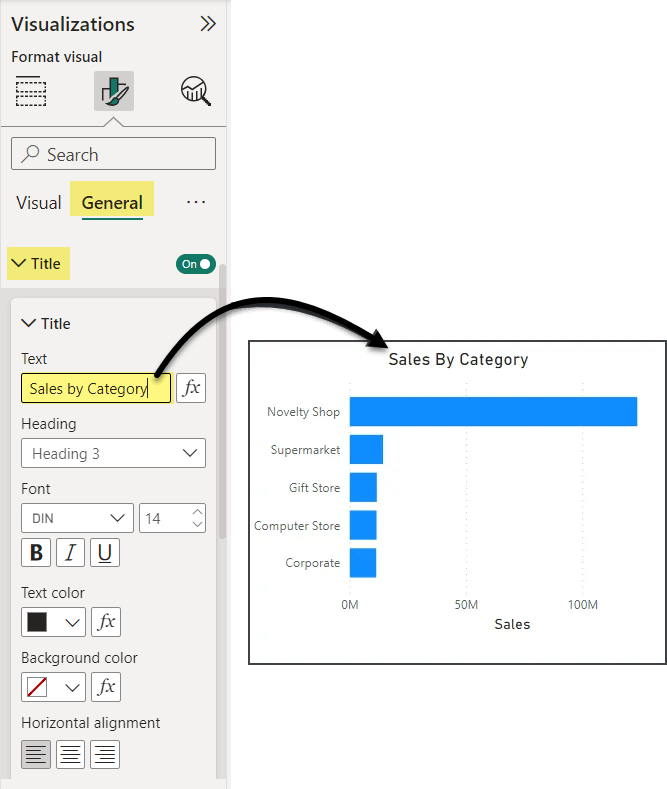Toggle the Title switch off
Image resolution: width=667 pixels, height=789 pixels.
[195, 264]
